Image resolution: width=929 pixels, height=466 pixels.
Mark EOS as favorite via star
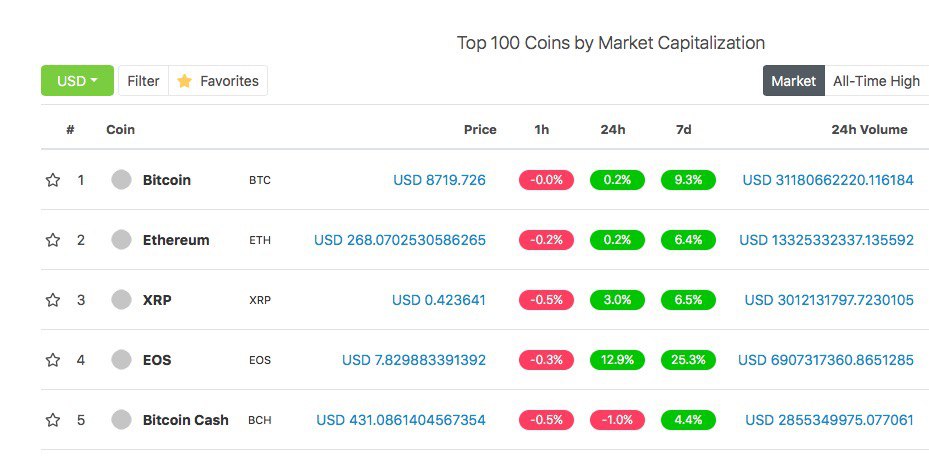click(53, 360)
